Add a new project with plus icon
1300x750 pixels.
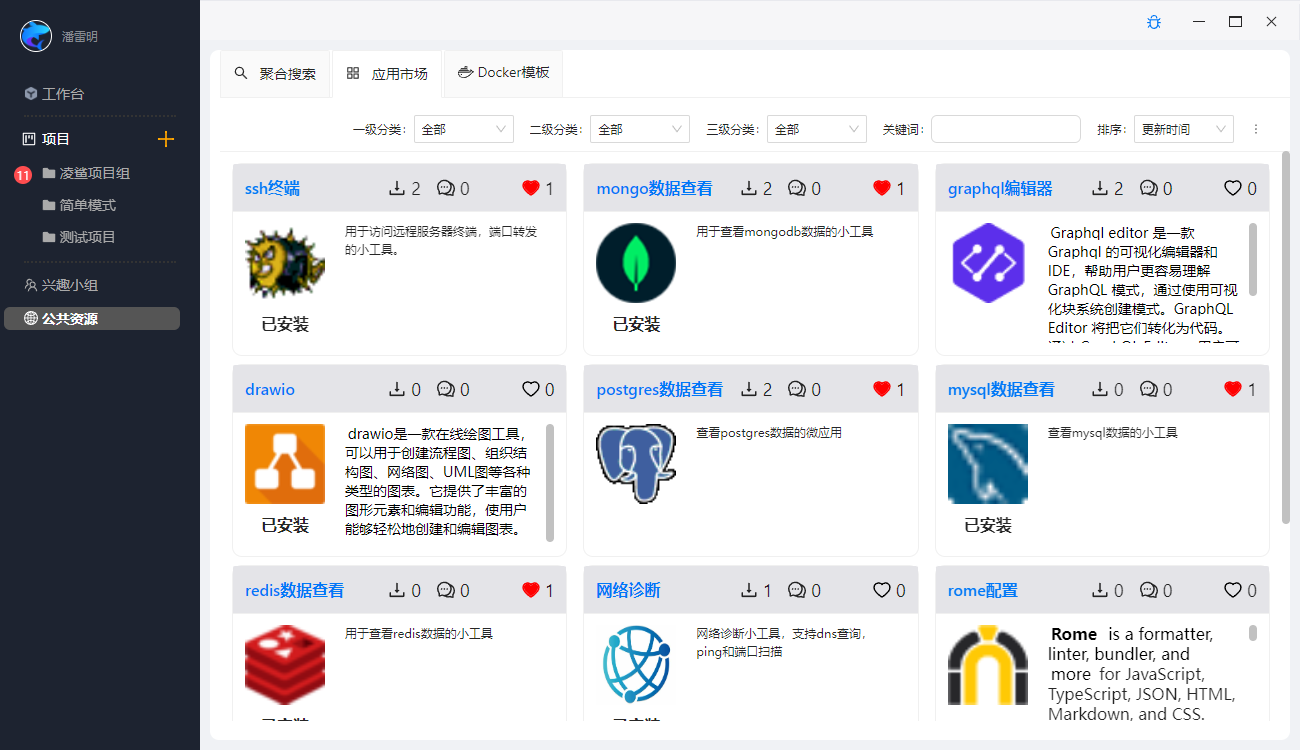(x=166, y=139)
